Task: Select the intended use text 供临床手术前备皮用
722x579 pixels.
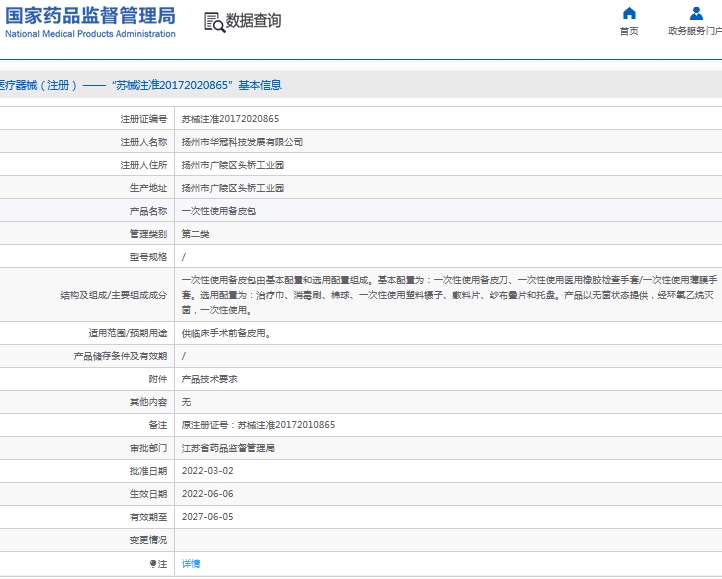Action: point(226,333)
